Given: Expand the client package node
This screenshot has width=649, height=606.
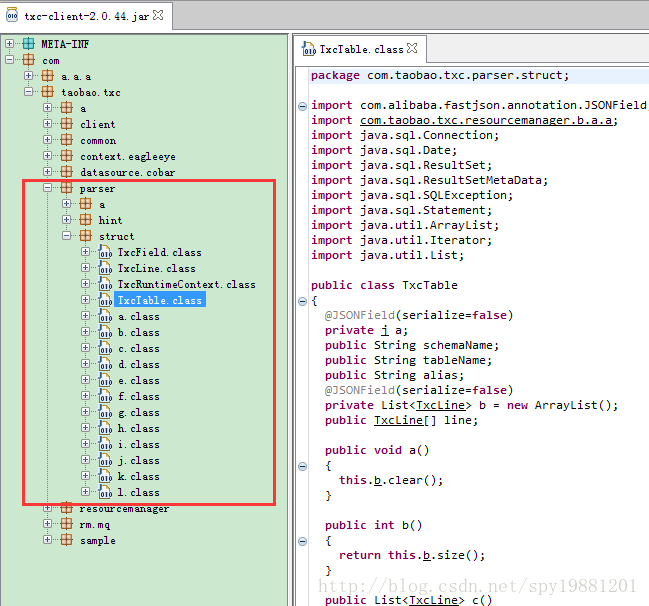Looking at the screenshot, I should [x=48, y=124].
